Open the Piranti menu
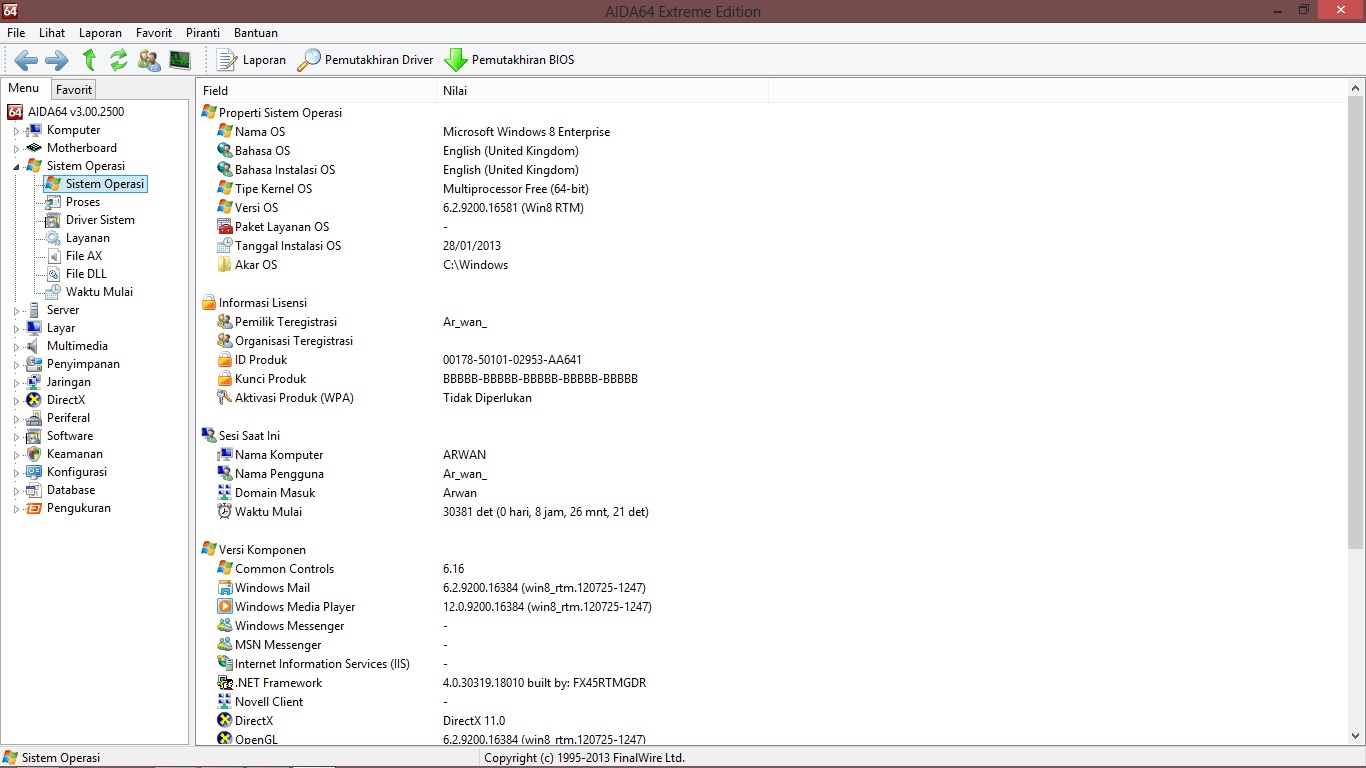Screen dimensions: 1366x768 pos(202,32)
